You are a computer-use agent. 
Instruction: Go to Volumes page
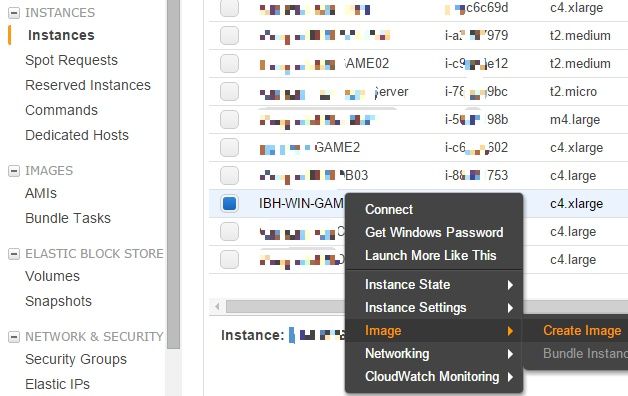point(52,276)
